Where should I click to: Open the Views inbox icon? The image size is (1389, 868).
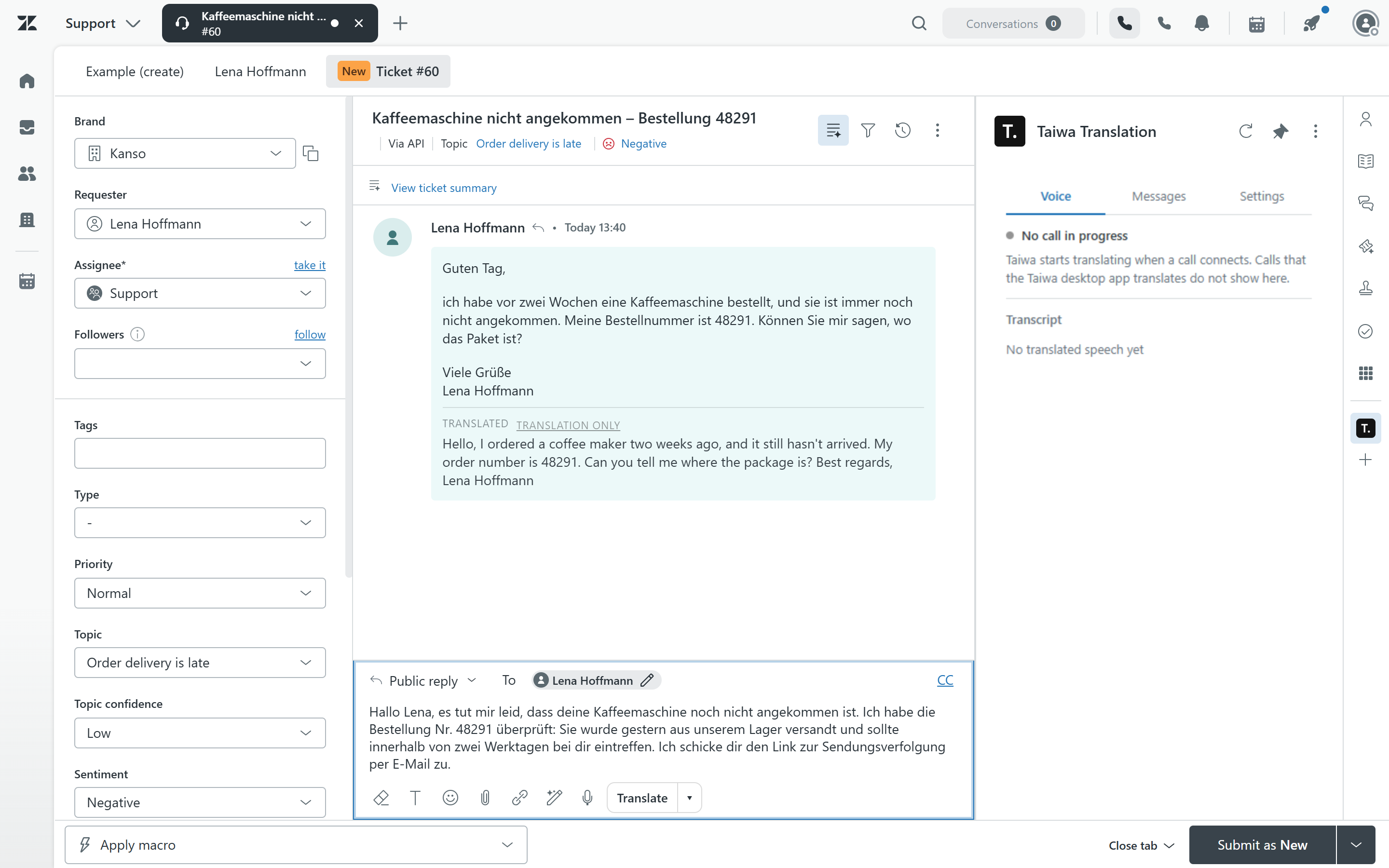point(27,127)
